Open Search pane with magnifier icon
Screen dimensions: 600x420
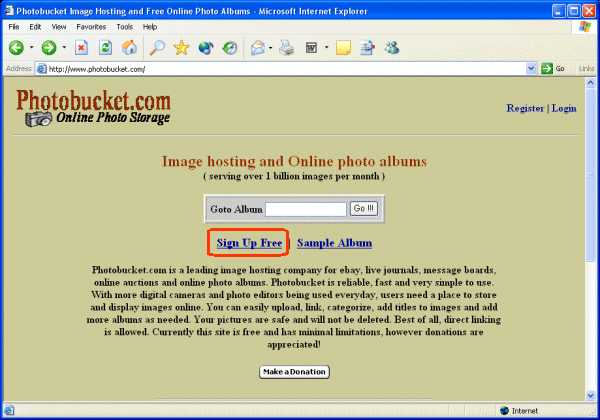(157, 48)
